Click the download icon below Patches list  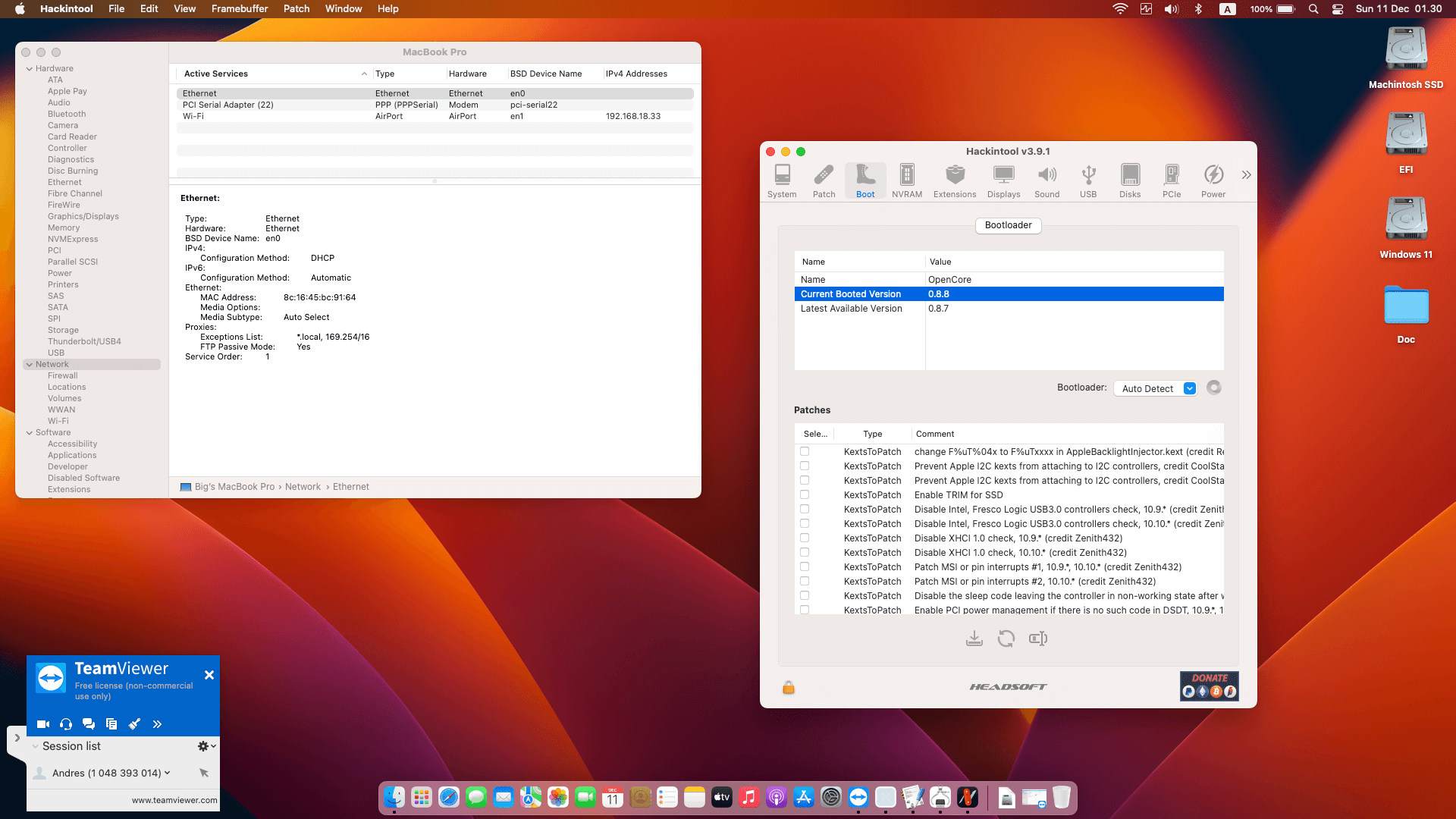tap(974, 639)
